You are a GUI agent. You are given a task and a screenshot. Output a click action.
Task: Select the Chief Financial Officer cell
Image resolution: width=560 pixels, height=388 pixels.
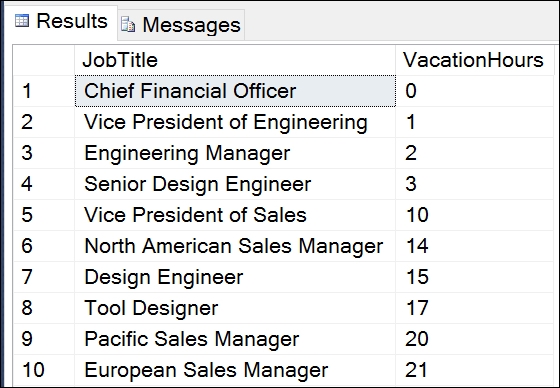click(235, 91)
